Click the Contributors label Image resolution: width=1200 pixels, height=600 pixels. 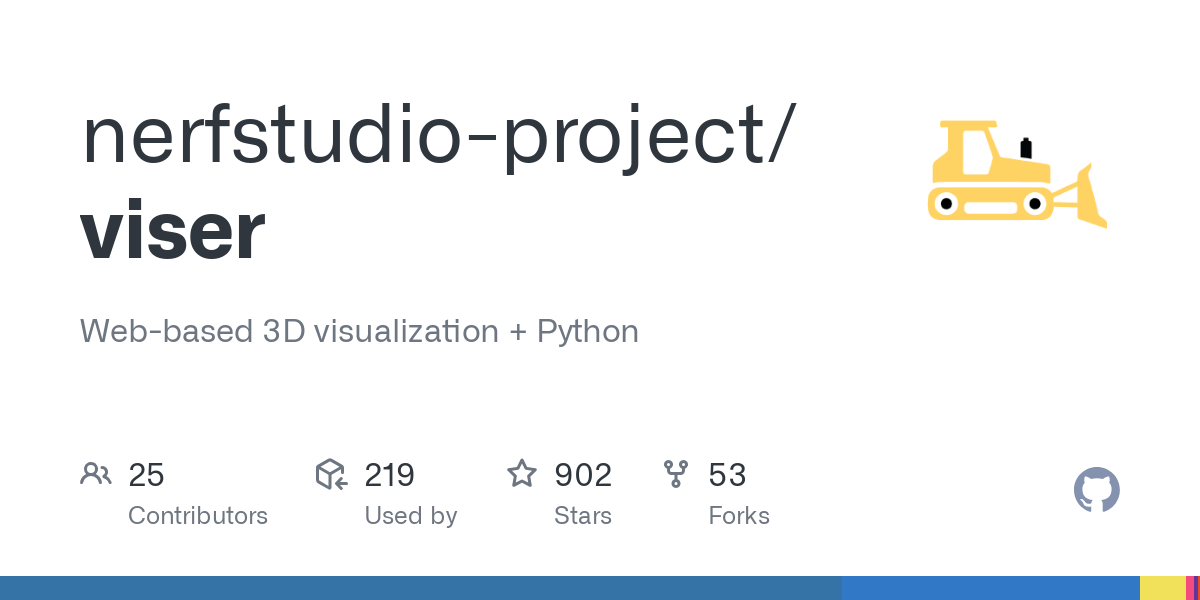point(198,516)
